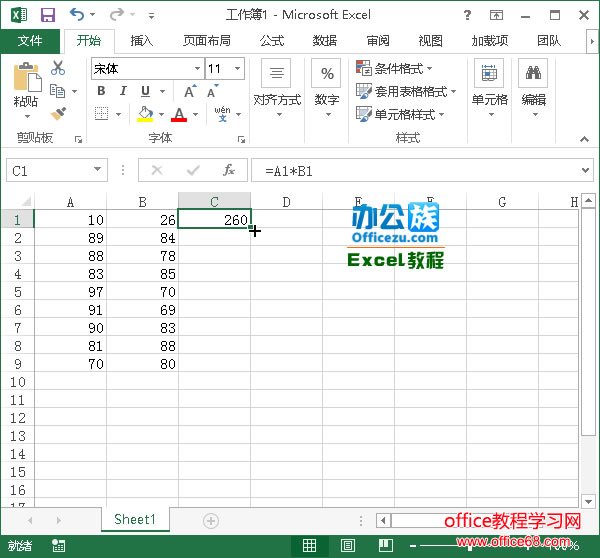Screen dimensions: 600x558
Task: Undo the last action
Action: [x=77, y=15]
